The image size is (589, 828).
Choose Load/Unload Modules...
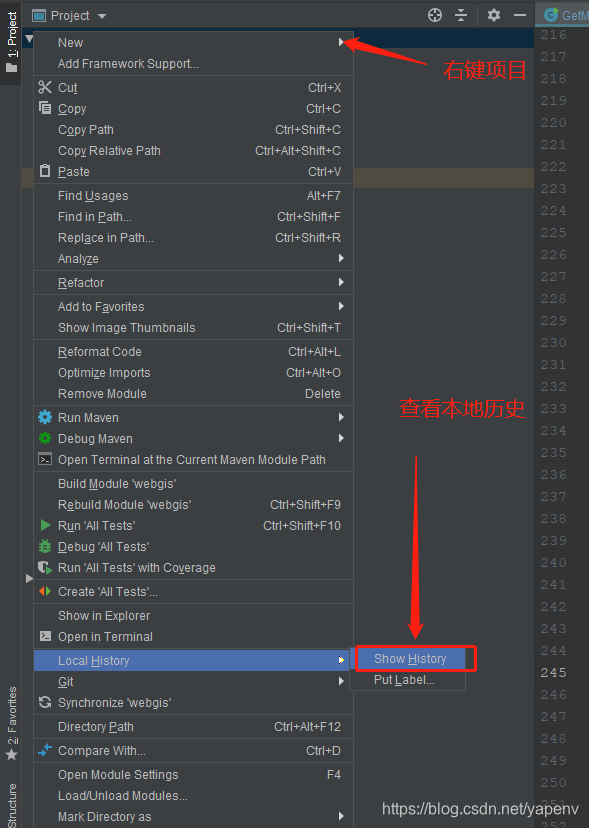point(193,795)
